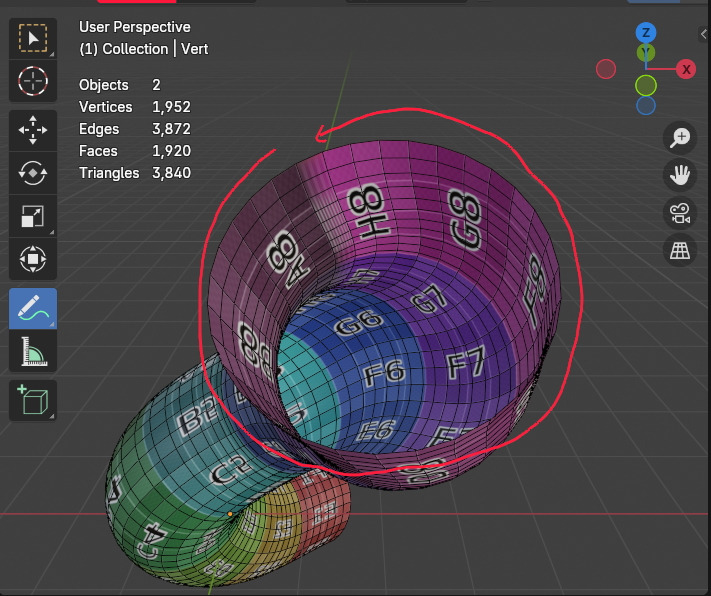Click the Z axis on navigation gizmo
Viewport: 711px width, 596px height.
pos(646,33)
